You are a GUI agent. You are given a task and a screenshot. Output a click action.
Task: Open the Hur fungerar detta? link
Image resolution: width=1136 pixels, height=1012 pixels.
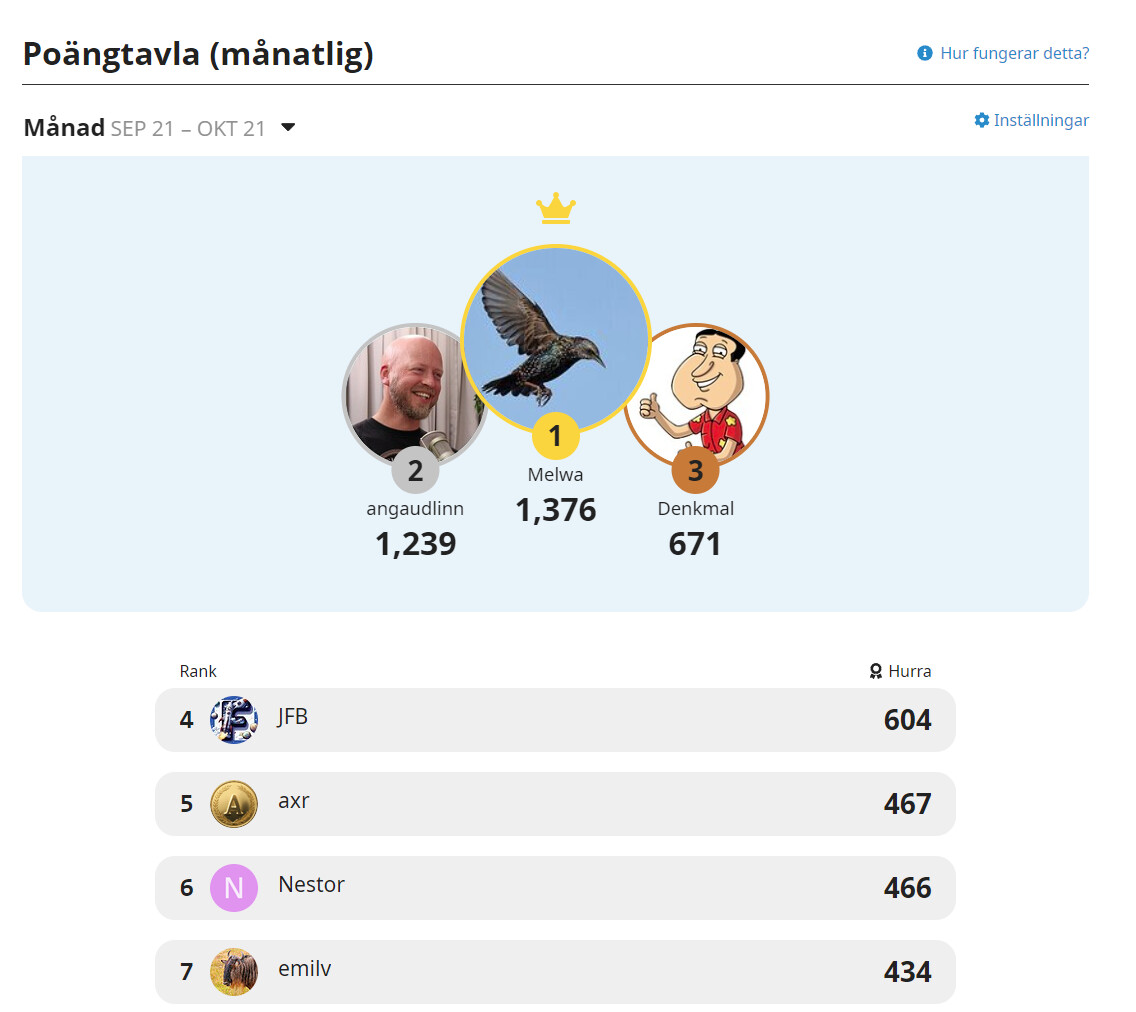[x=1014, y=53]
